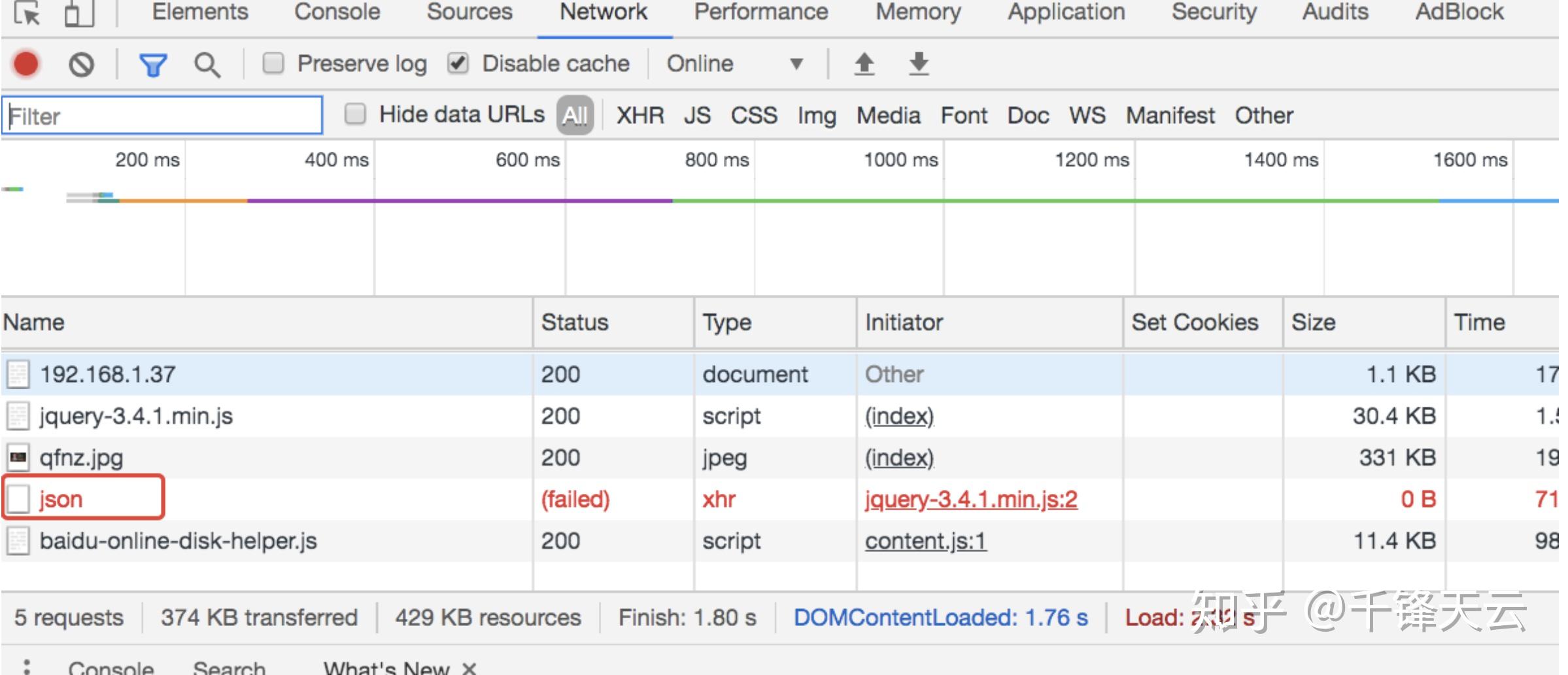This screenshot has width=1568, height=675.
Task: Focus the Filter text input
Action: click(162, 116)
